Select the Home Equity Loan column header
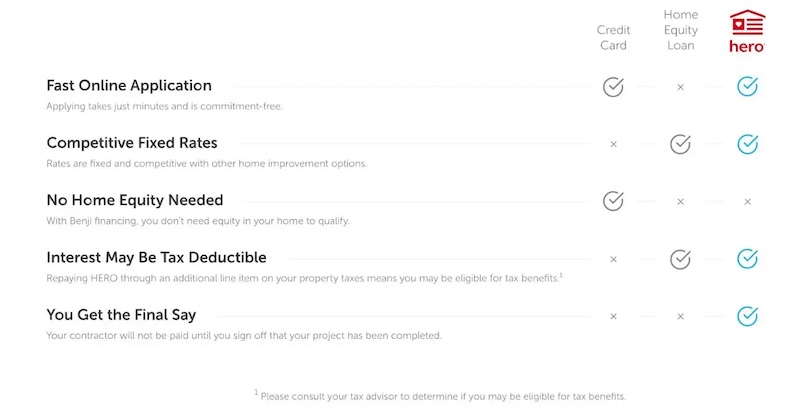The height and width of the screenshot is (414, 800). (x=681, y=30)
